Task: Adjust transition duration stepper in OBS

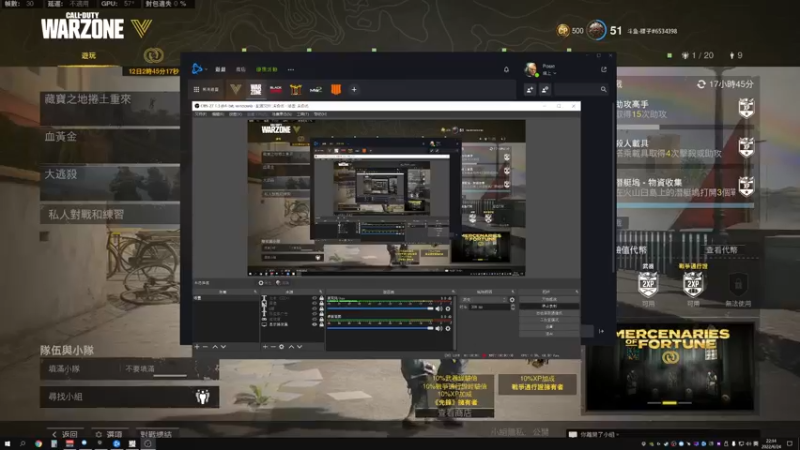Action: click(x=512, y=307)
